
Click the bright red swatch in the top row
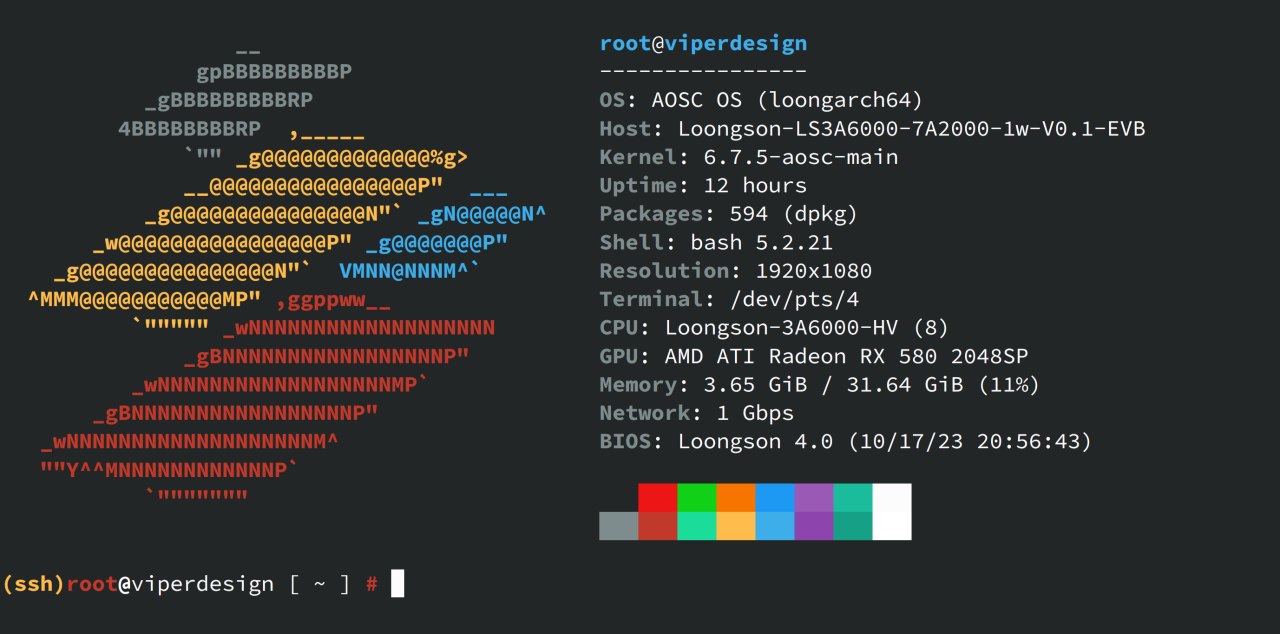(657, 498)
